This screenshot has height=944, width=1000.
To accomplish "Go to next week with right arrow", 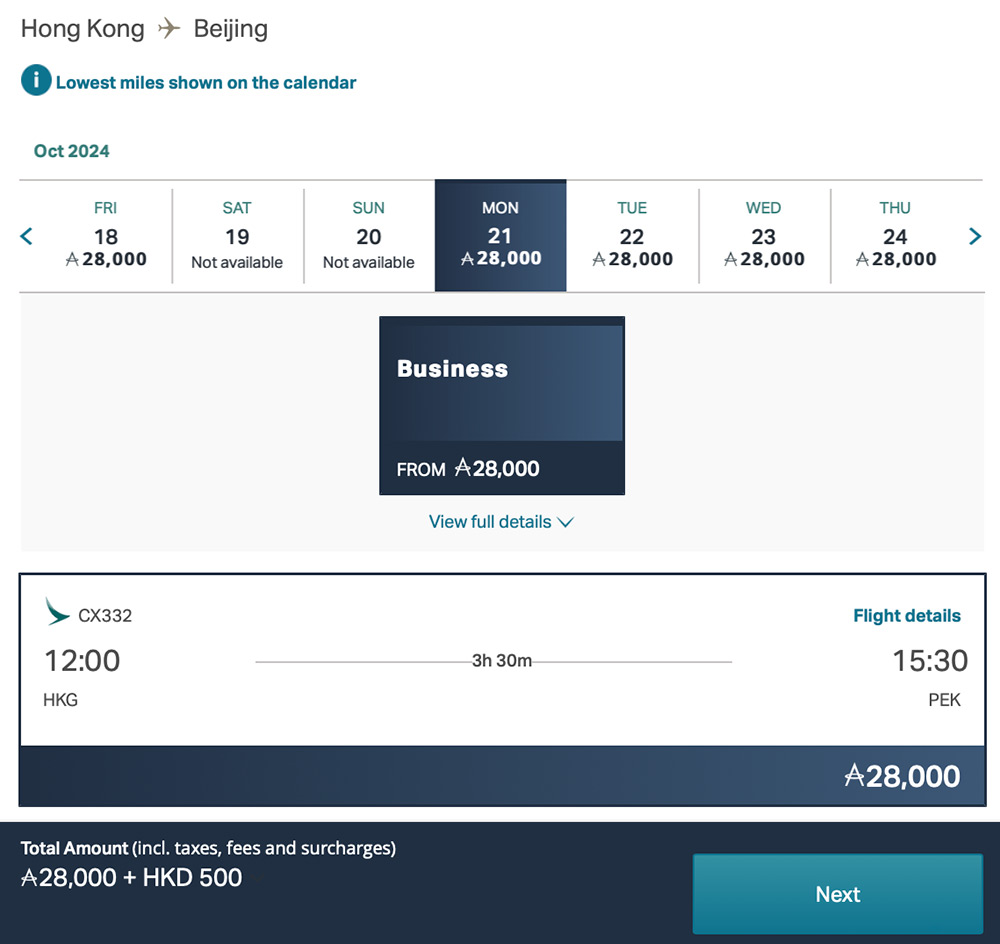I will [x=975, y=236].
